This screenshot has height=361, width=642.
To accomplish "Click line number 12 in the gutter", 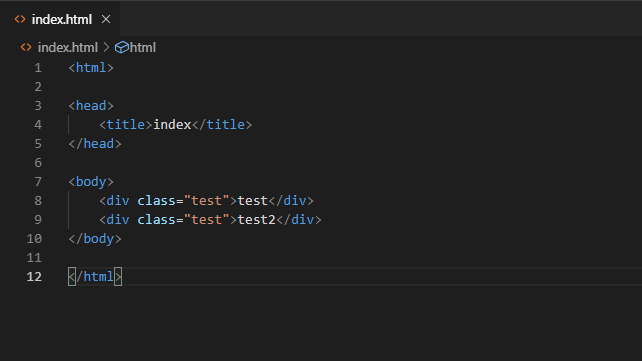I will [34, 277].
